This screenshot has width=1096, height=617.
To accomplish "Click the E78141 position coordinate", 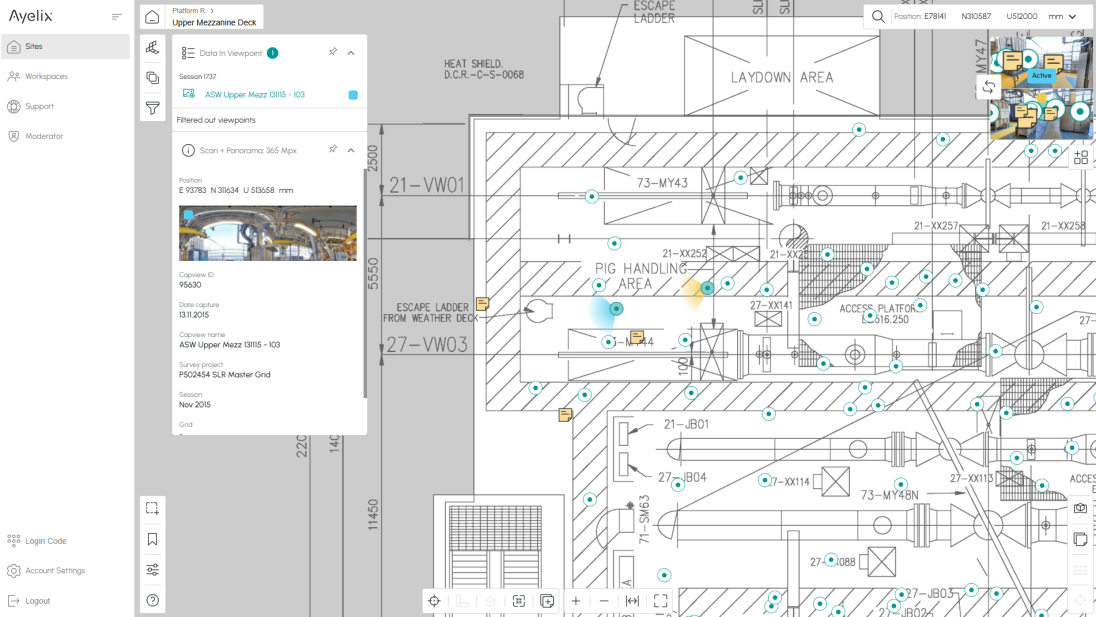I will (x=935, y=16).
